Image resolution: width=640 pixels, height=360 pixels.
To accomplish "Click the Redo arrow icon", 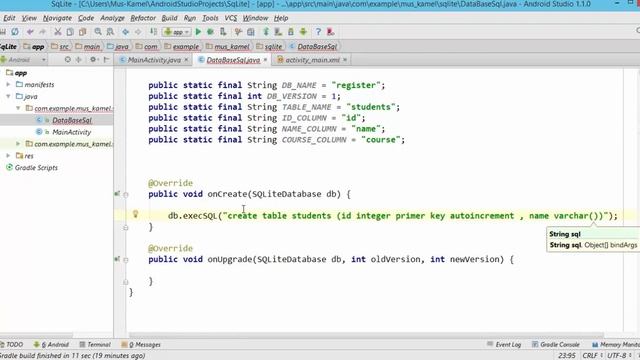I will point(42,32).
